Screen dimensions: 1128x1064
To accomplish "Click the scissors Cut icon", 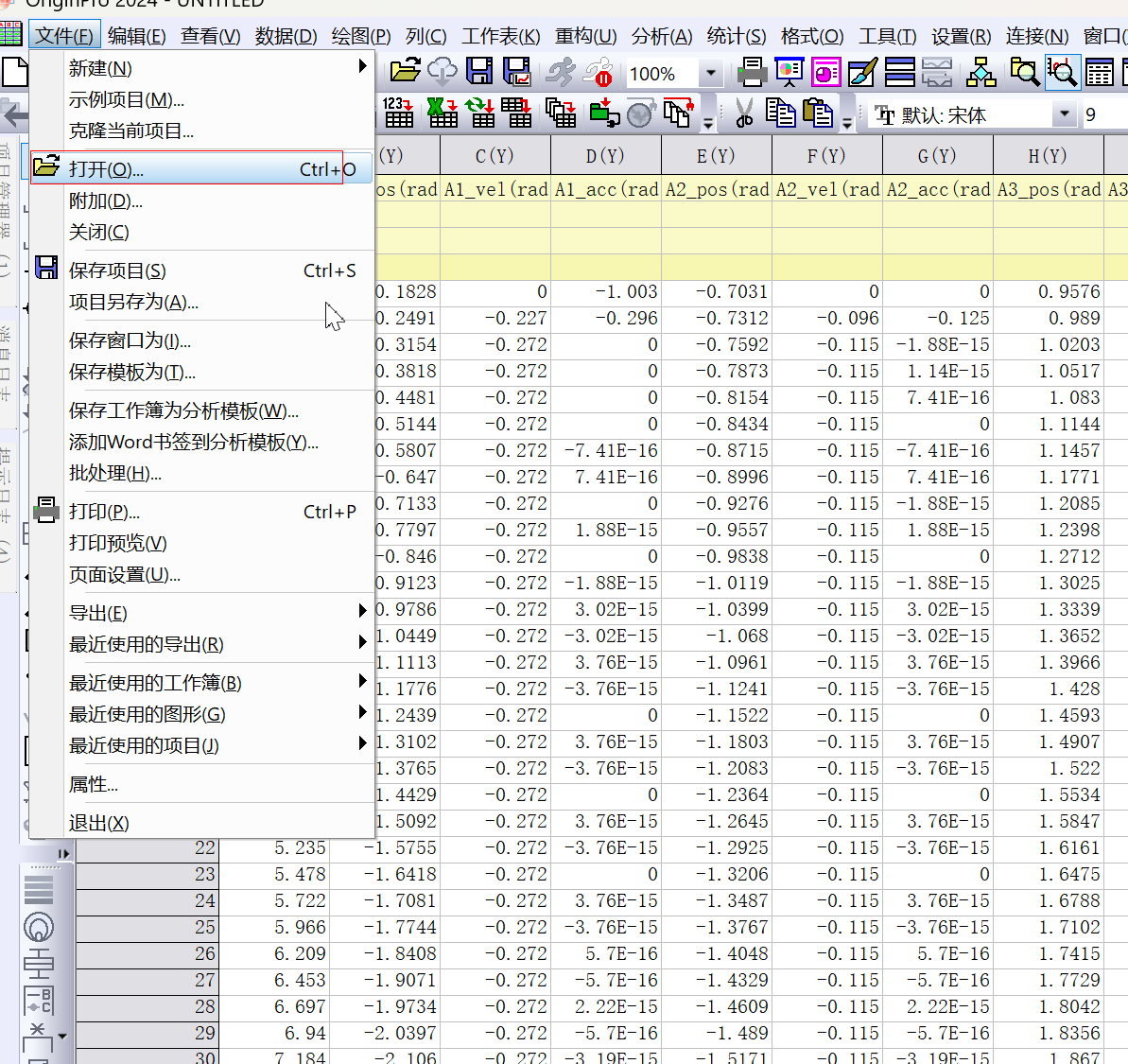I will [x=744, y=113].
